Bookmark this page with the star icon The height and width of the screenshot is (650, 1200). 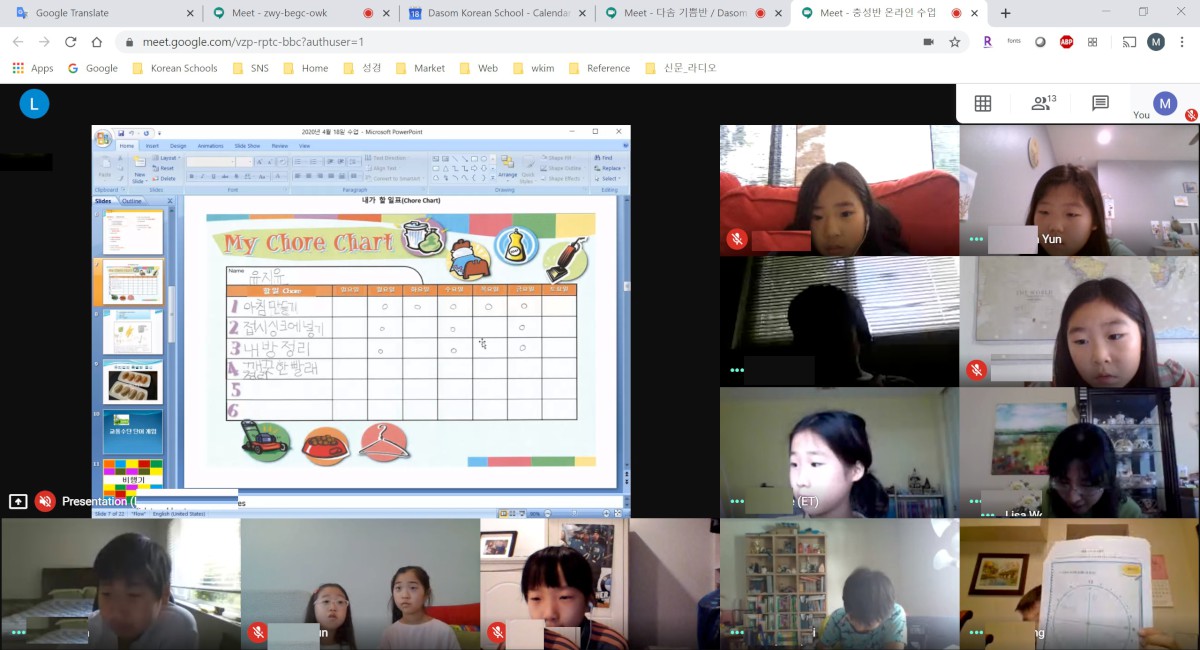tap(955, 42)
